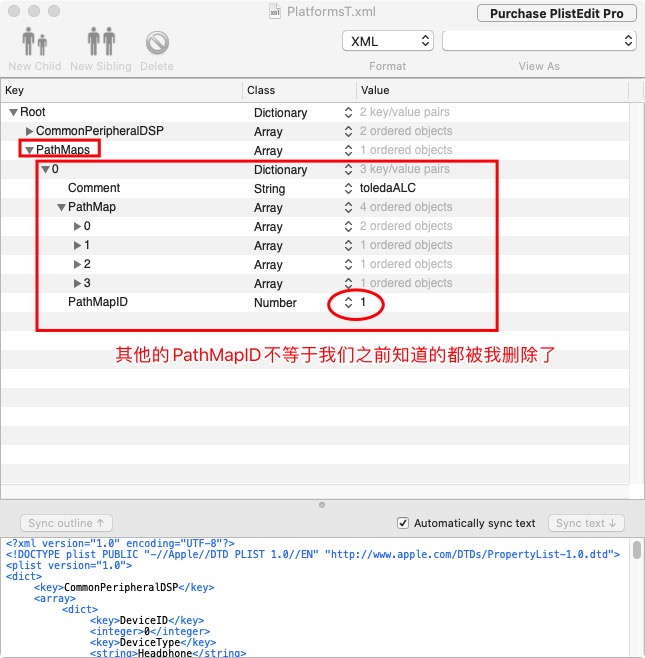Click the DeviceID key in XML text
Viewport: 645px width, 658px height.
[144, 620]
